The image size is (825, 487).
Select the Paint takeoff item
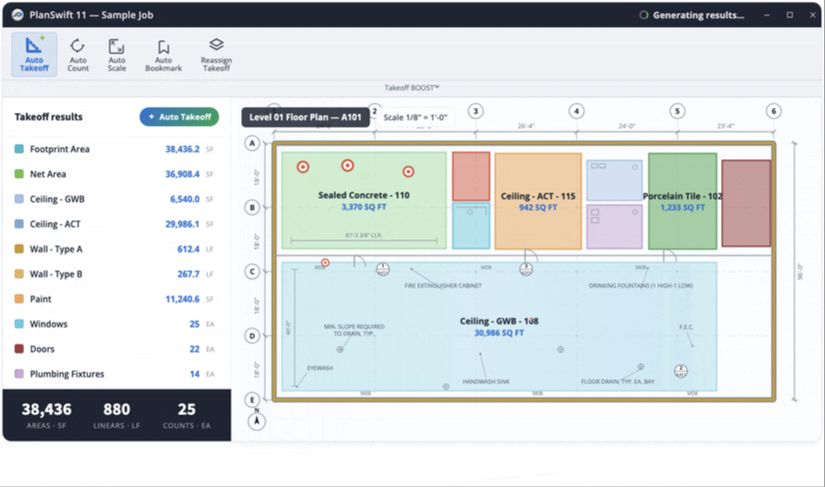pyautogui.click(x=115, y=299)
